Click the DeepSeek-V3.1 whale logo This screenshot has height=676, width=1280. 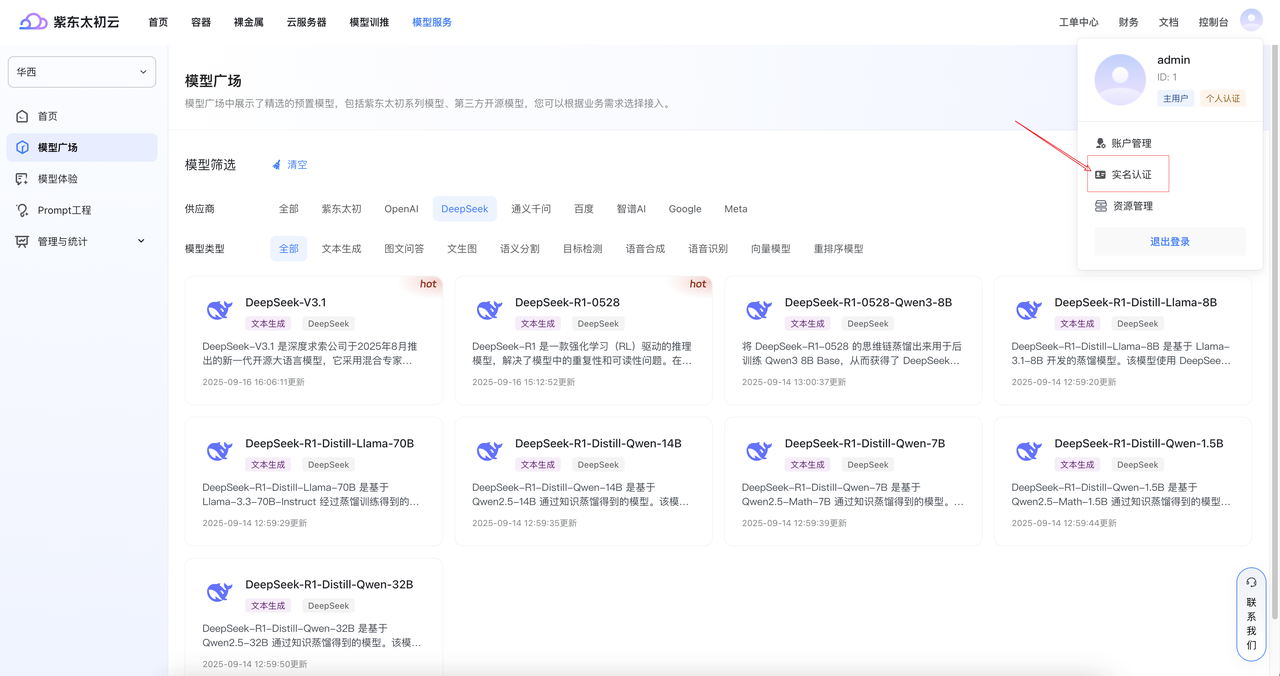pyautogui.click(x=219, y=311)
